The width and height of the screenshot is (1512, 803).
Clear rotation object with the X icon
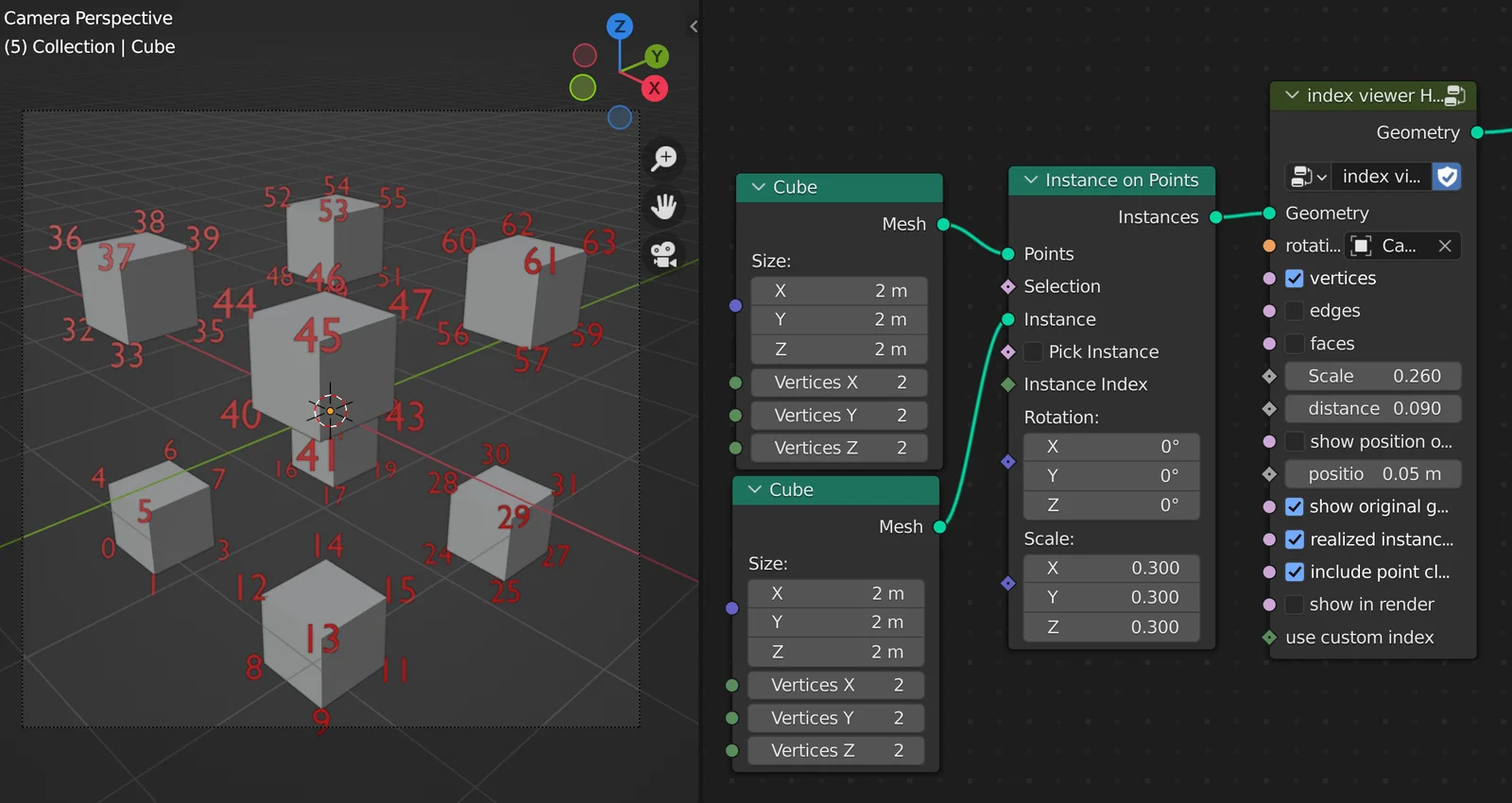point(1445,246)
